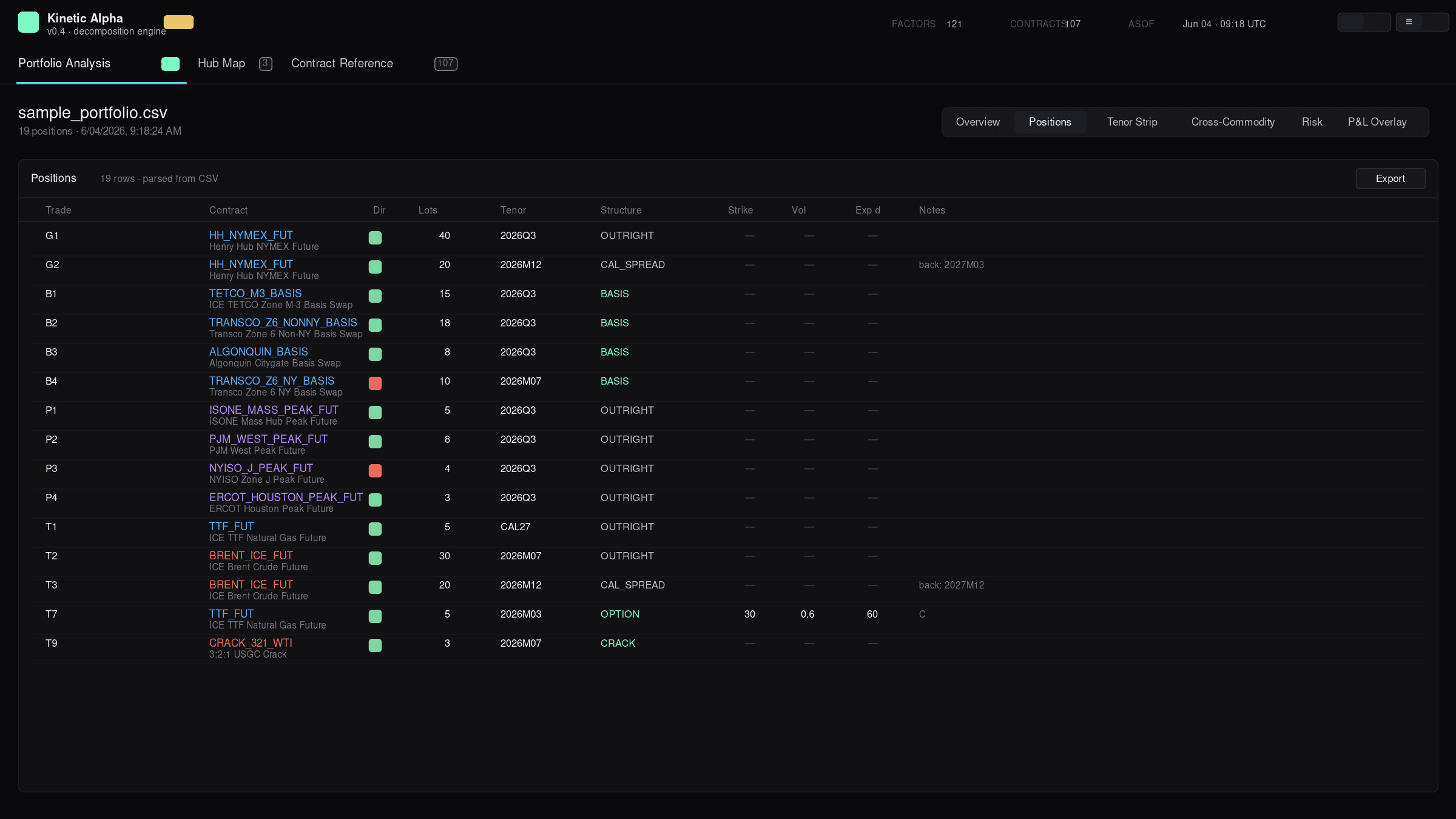Screen dimensions: 1456x819
Task: Click green direction marker for trade T2
Action: tap(376, 558)
